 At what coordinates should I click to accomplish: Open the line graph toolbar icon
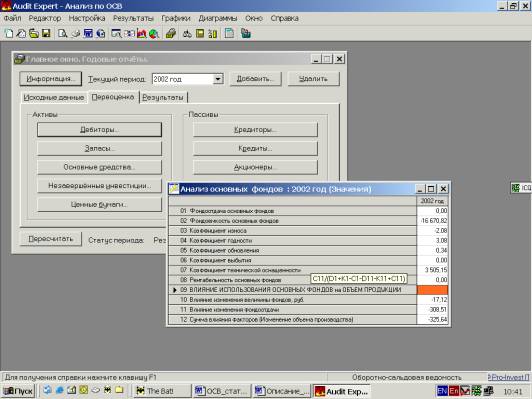pos(141,33)
